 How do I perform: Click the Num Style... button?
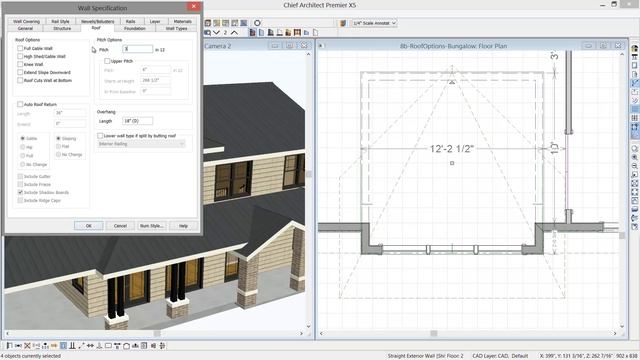point(151,225)
